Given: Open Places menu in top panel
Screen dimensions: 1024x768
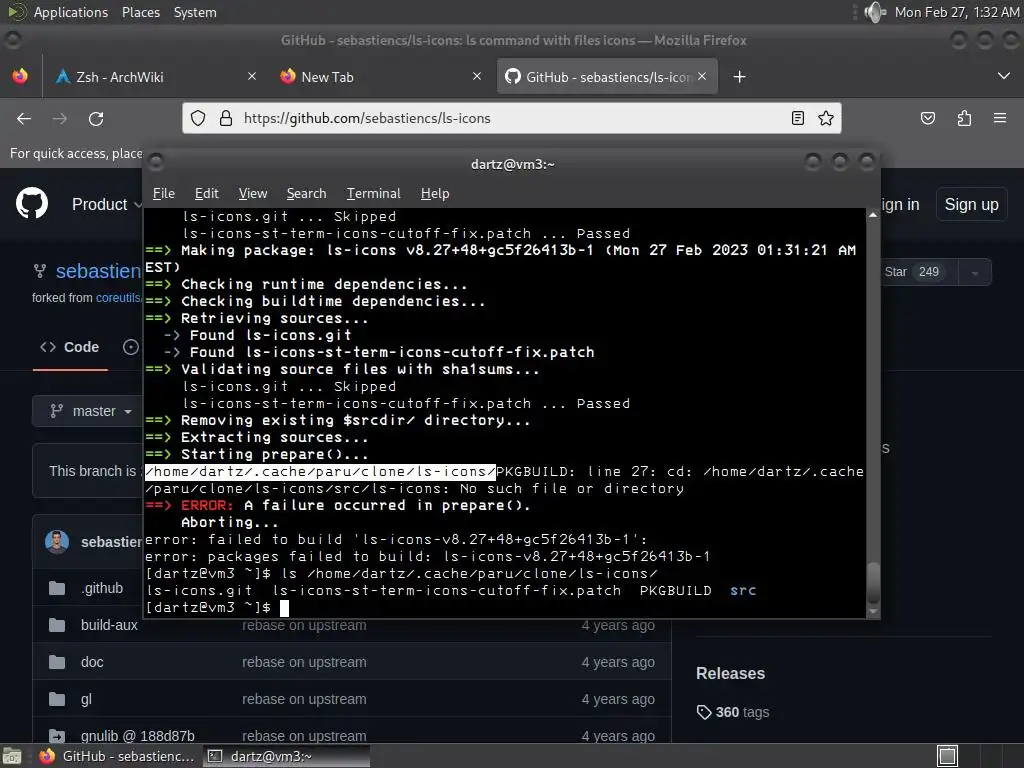Looking at the screenshot, I should click(140, 12).
